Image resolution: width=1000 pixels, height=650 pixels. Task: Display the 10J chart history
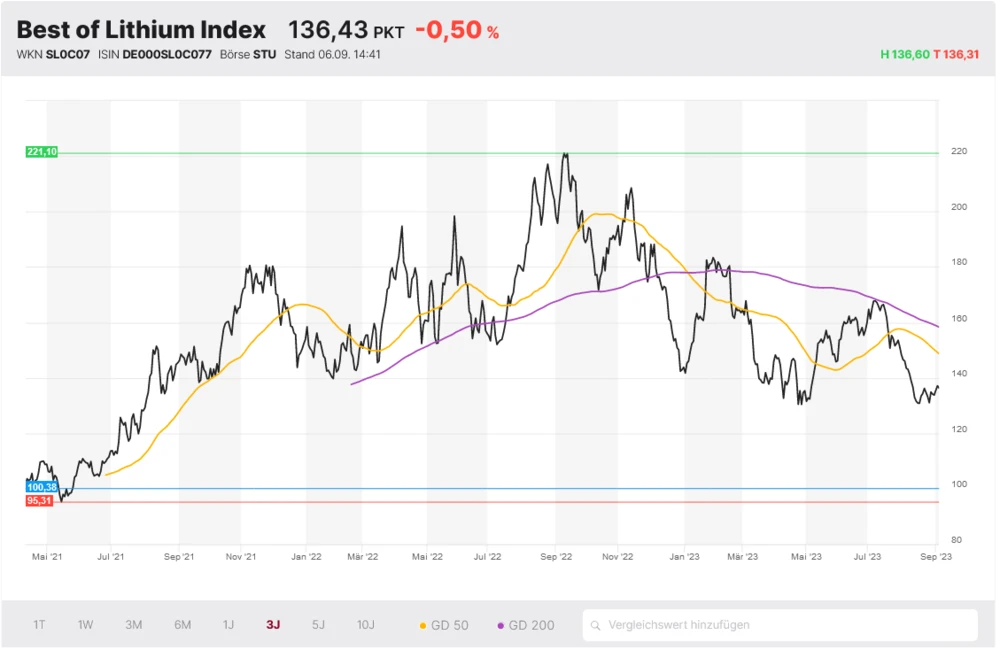[366, 625]
